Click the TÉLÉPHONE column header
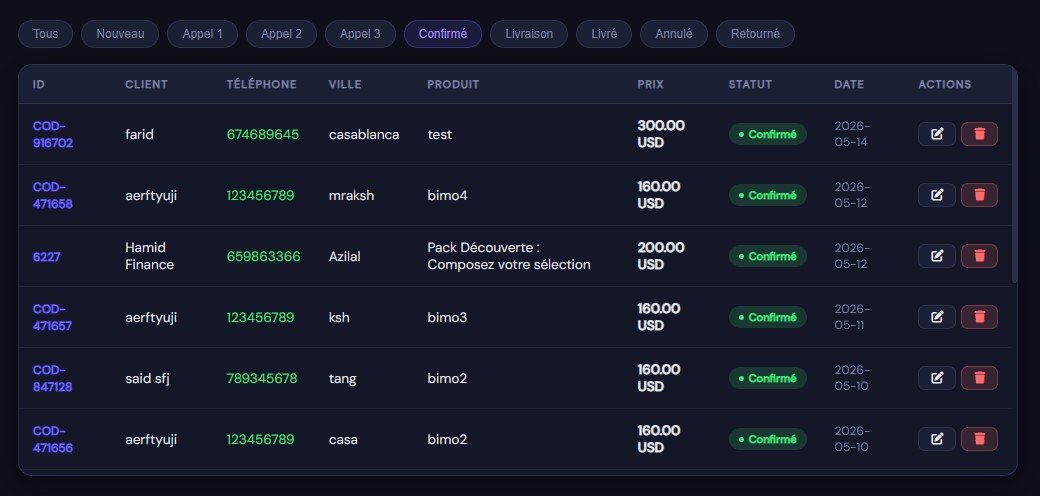1040x496 pixels. click(x=261, y=84)
